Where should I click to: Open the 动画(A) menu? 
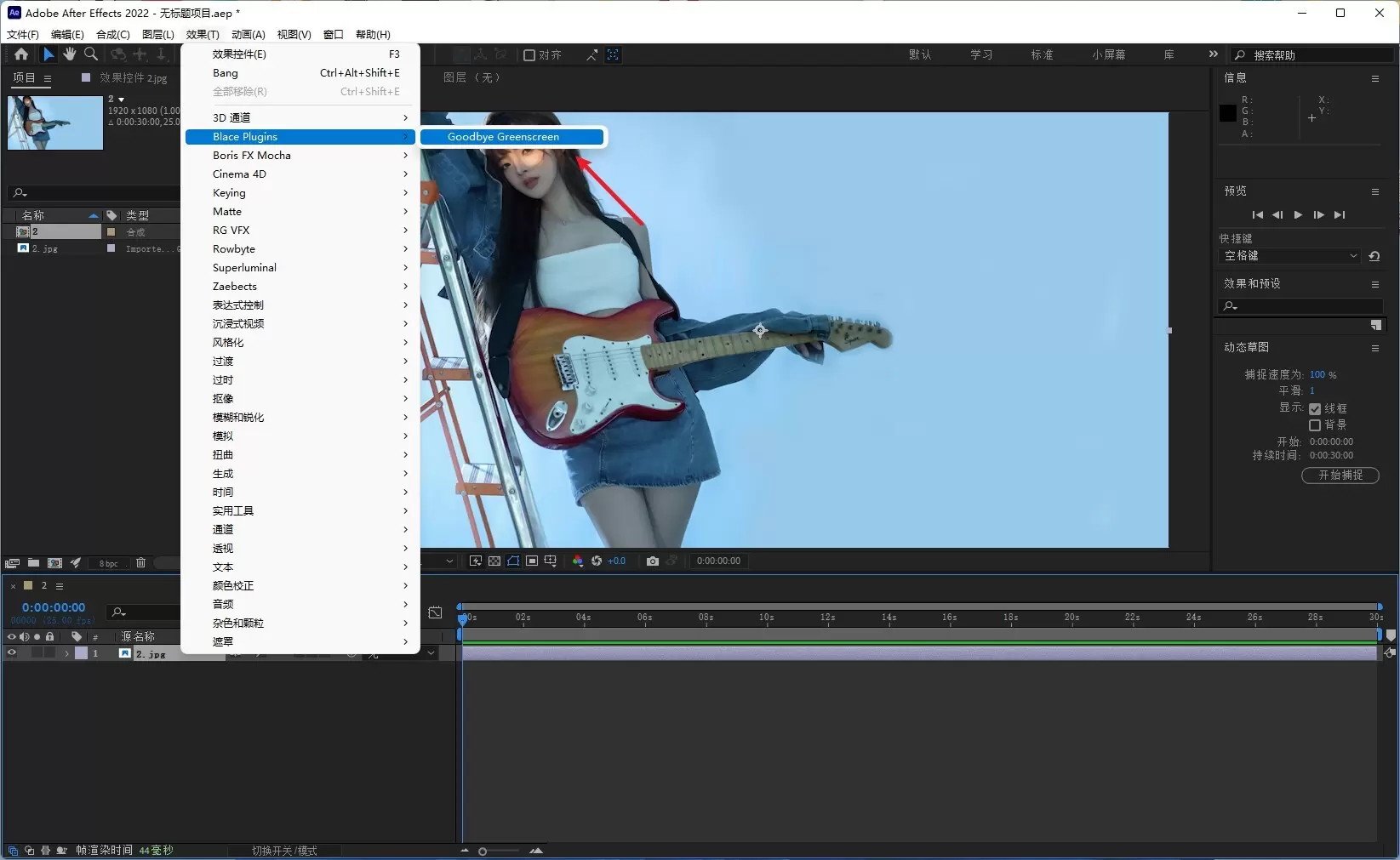[249, 35]
